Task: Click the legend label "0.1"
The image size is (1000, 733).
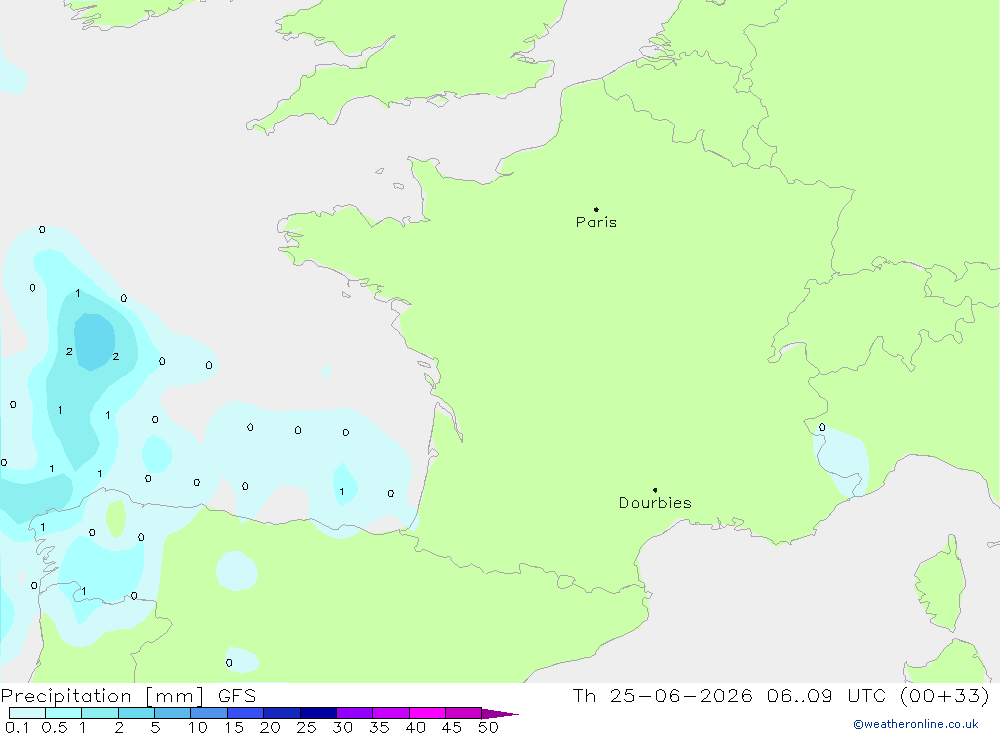Action: [17, 727]
